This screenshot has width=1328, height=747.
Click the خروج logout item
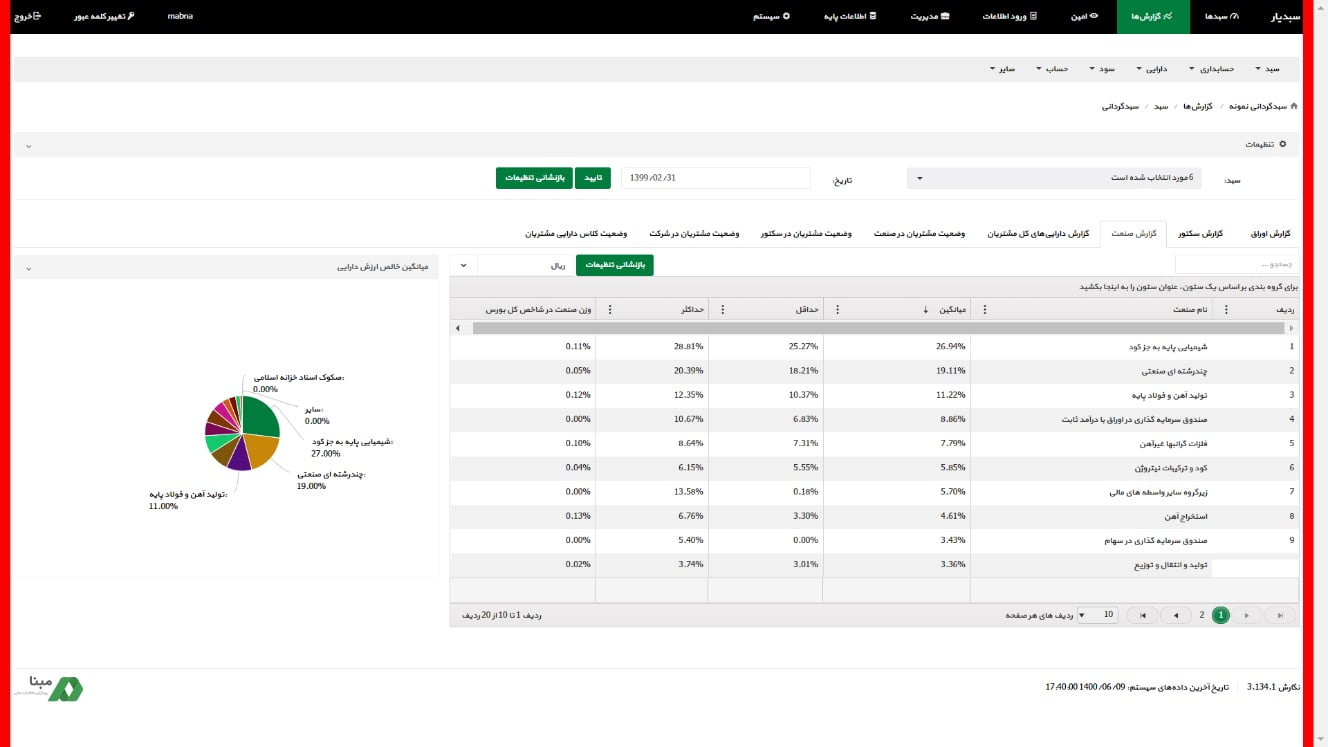tap(28, 16)
